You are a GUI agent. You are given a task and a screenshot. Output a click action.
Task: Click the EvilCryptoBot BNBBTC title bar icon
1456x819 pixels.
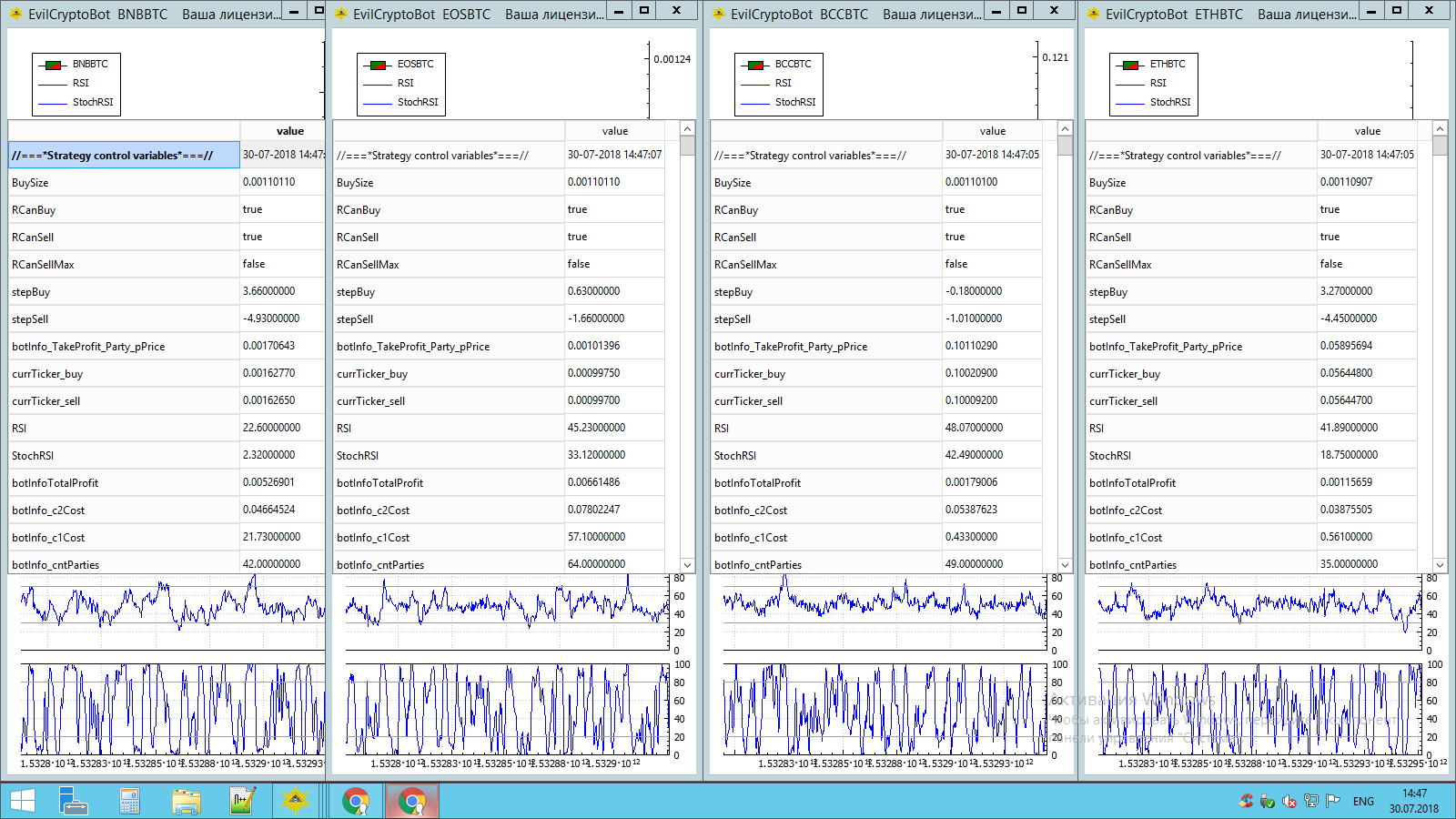(x=15, y=14)
